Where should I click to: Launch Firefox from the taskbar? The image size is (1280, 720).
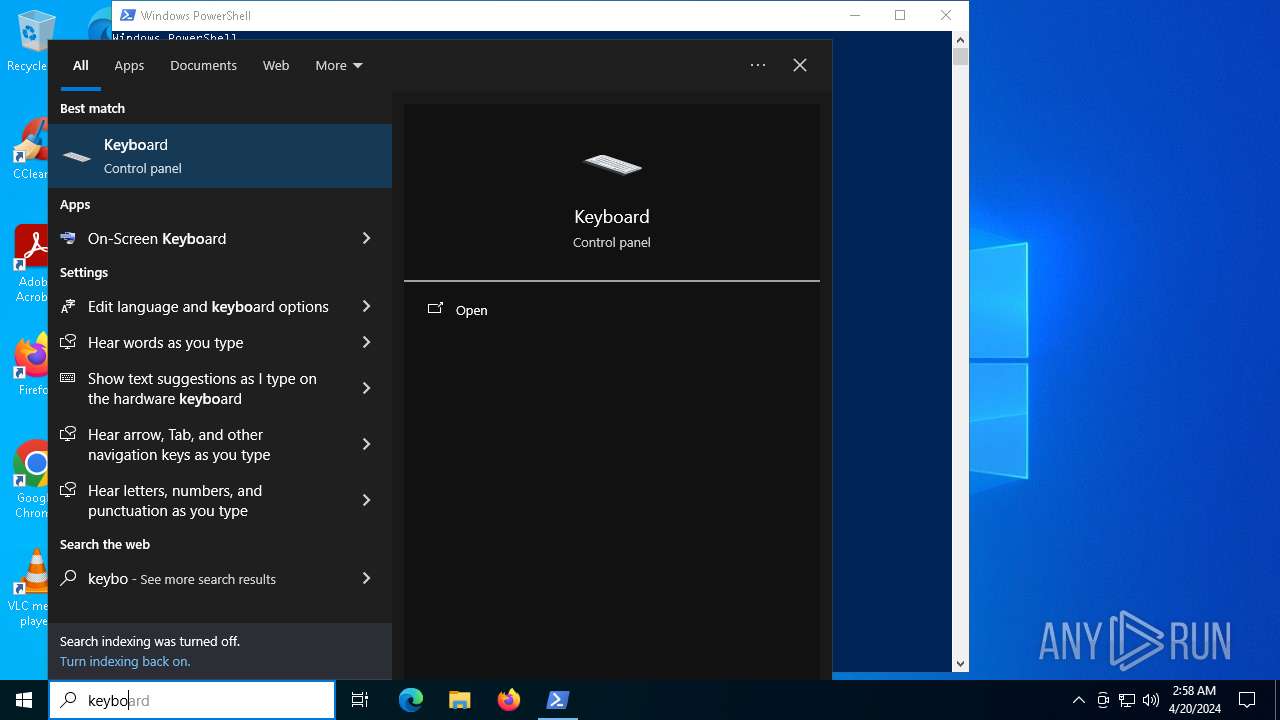(509, 700)
